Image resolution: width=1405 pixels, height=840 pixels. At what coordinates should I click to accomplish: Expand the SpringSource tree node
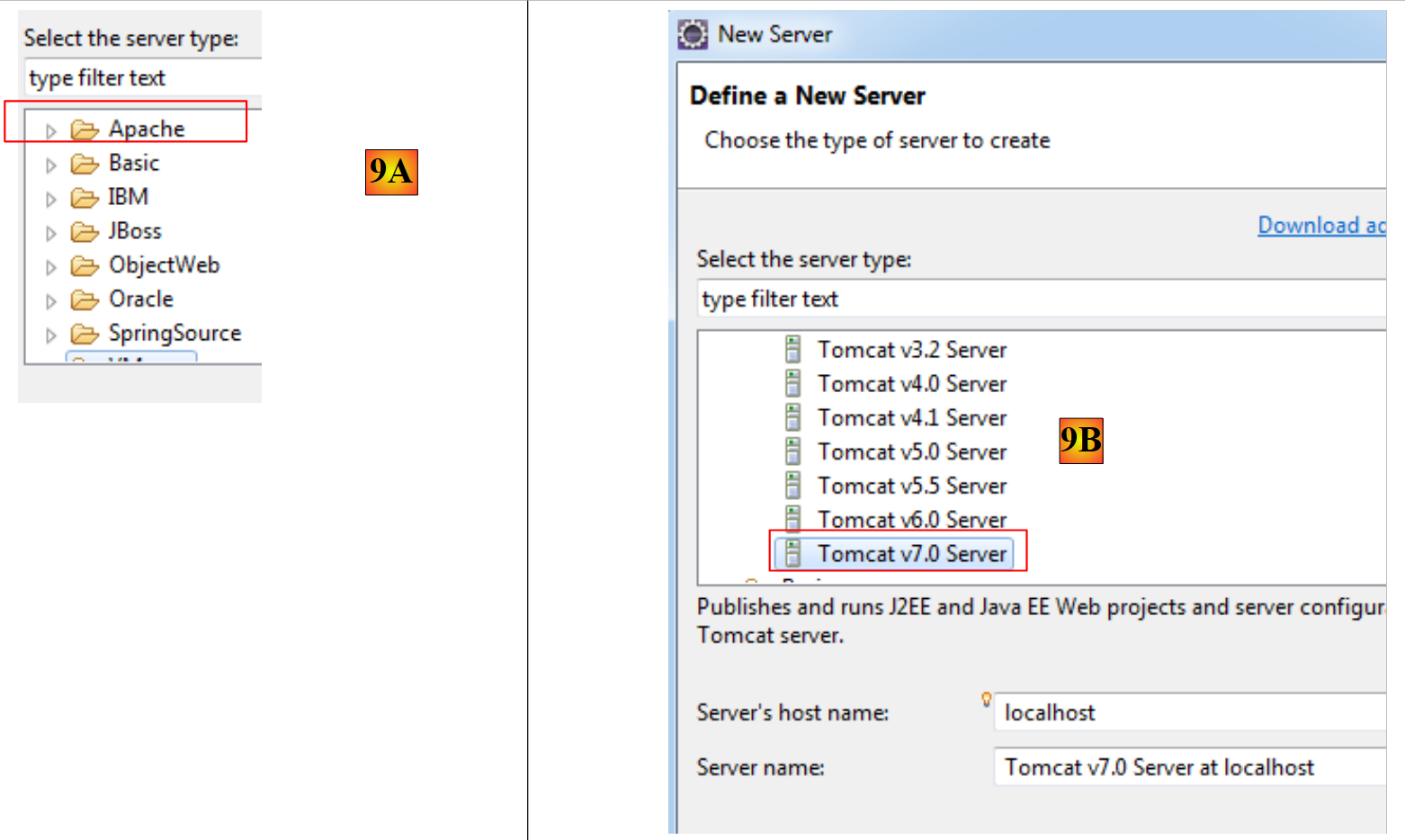(x=51, y=335)
